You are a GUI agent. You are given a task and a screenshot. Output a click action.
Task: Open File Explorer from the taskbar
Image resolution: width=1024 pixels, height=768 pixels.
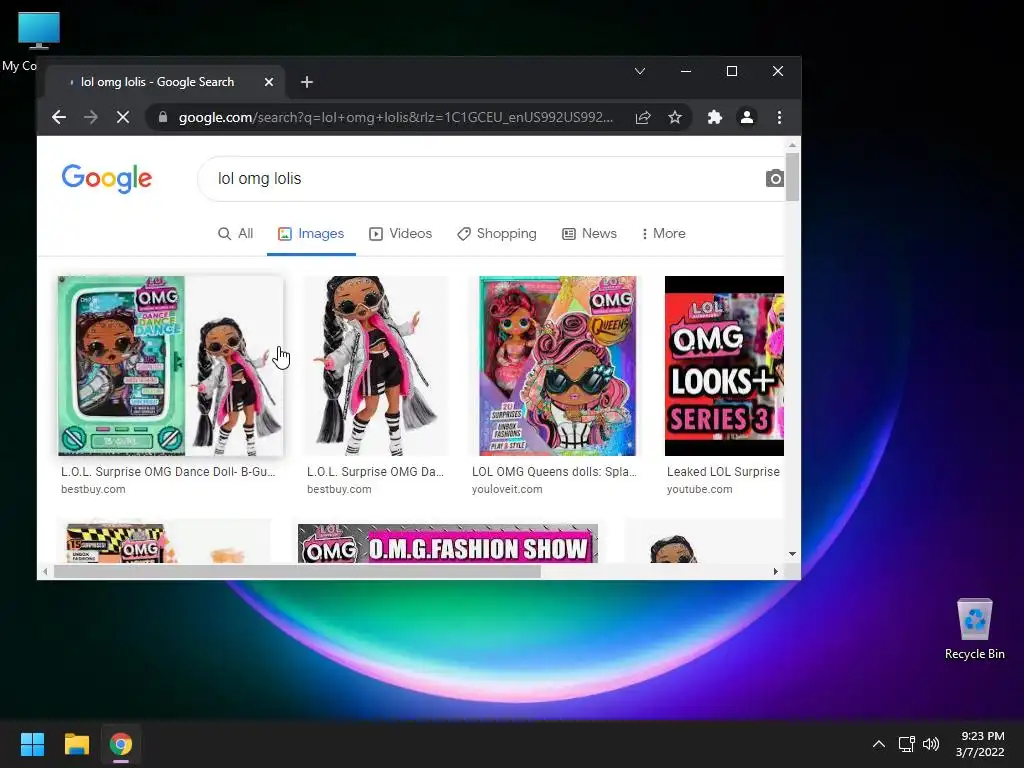(76, 744)
